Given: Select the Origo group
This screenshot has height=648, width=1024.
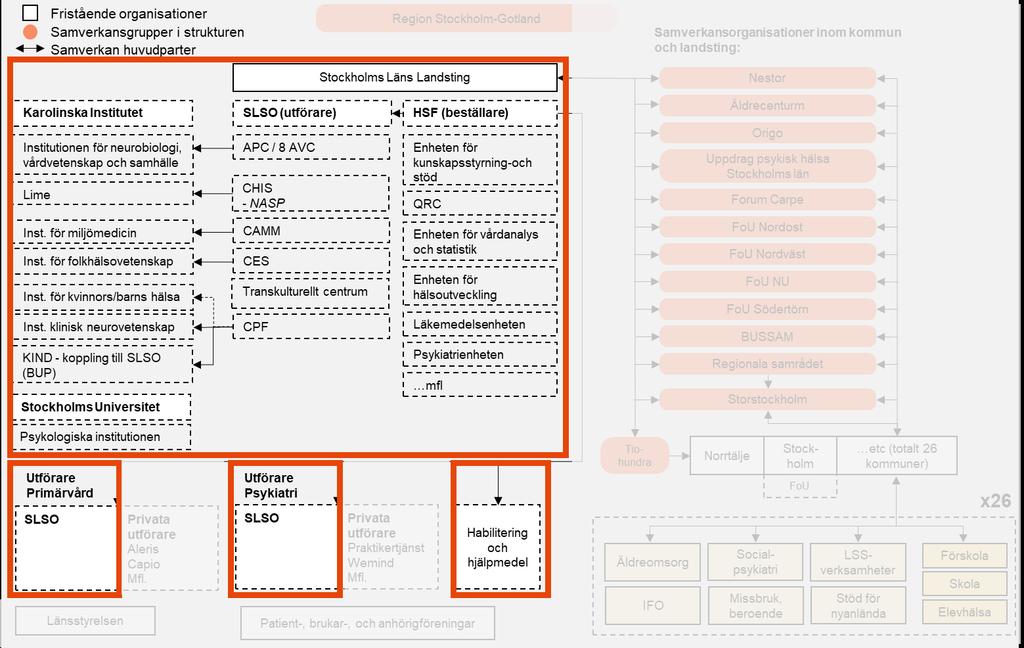Looking at the screenshot, I should pyautogui.click(x=767, y=133).
